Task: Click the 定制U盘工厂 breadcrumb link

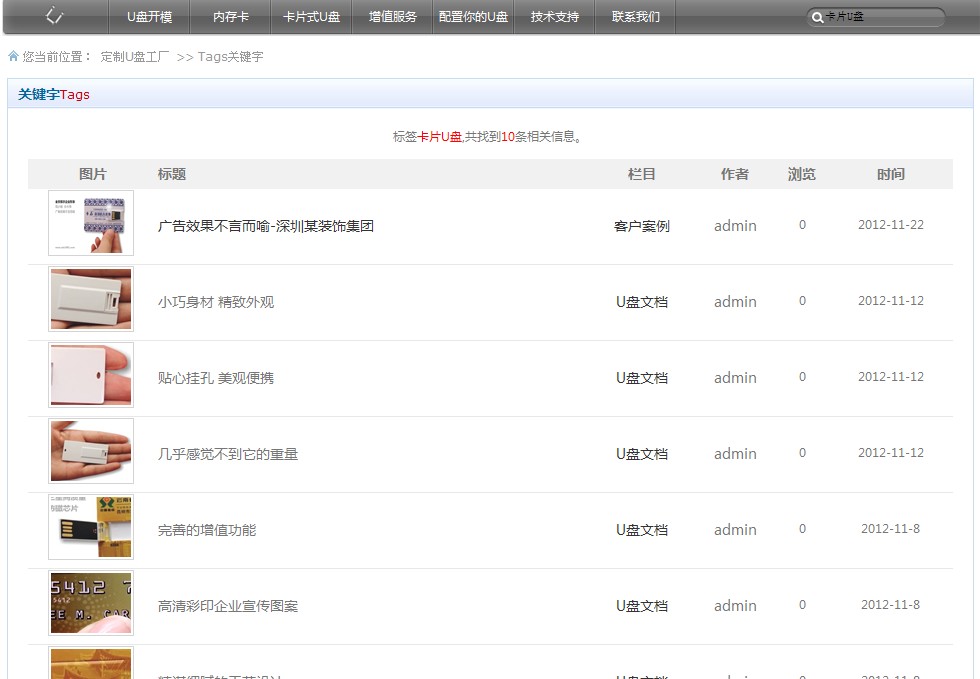Action: 135,57
